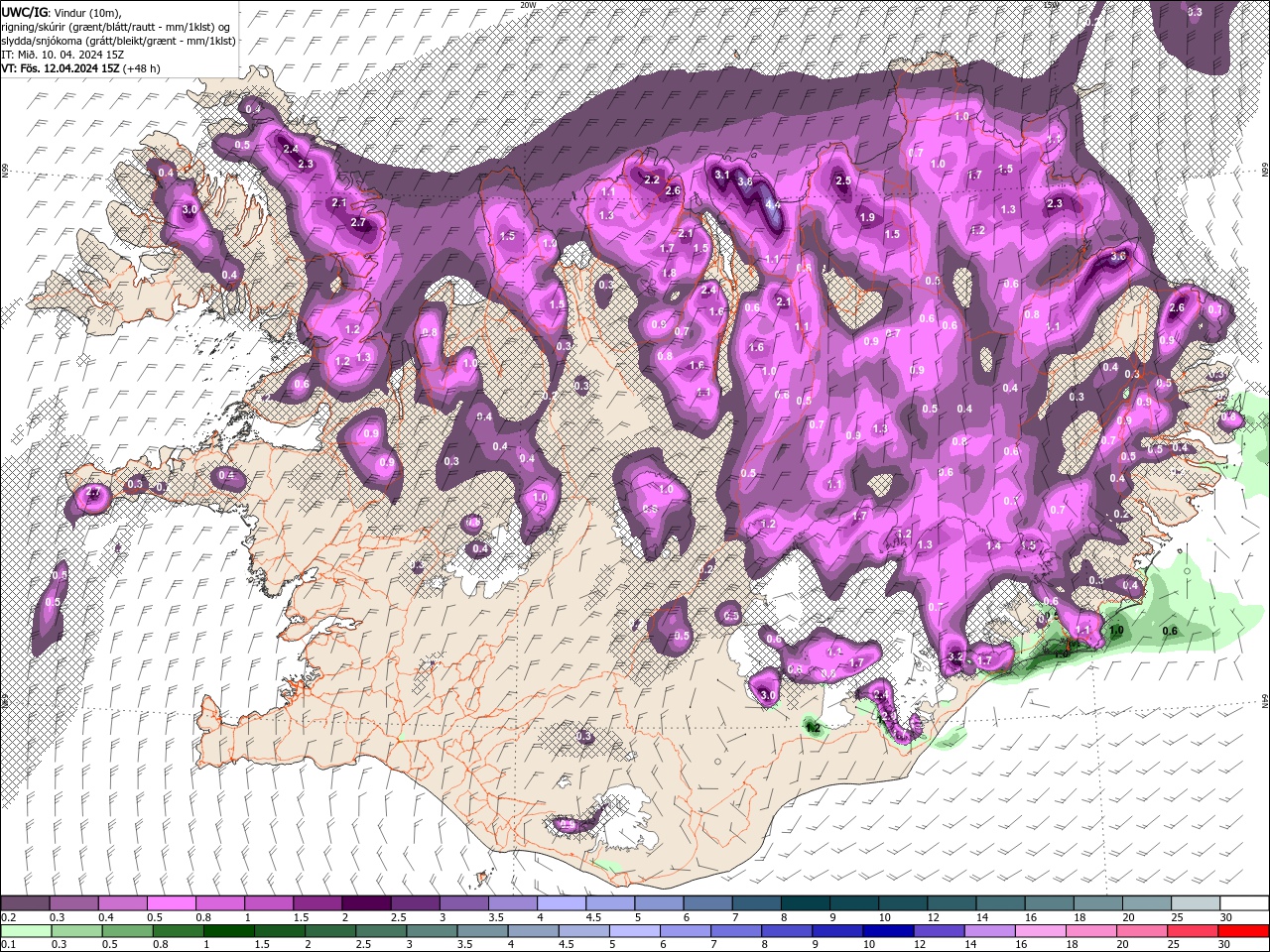Click the '(+48 h)' forecast offset text
This screenshot has height=952, width=1270.
142,68
